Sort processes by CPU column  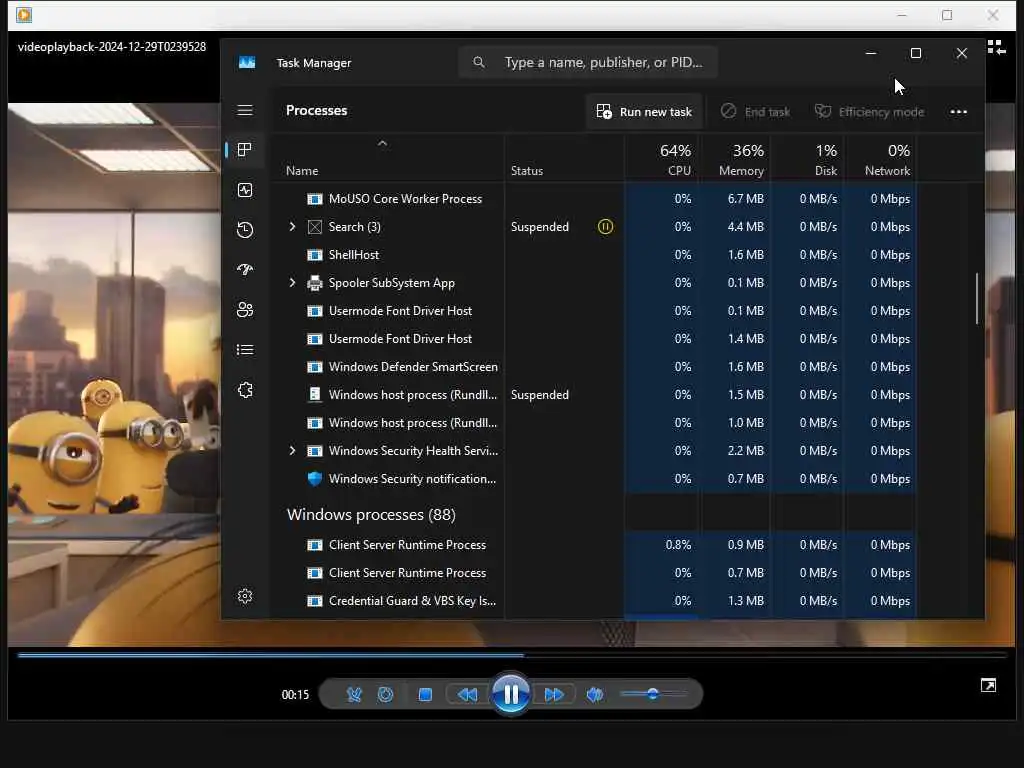[661, 159]
